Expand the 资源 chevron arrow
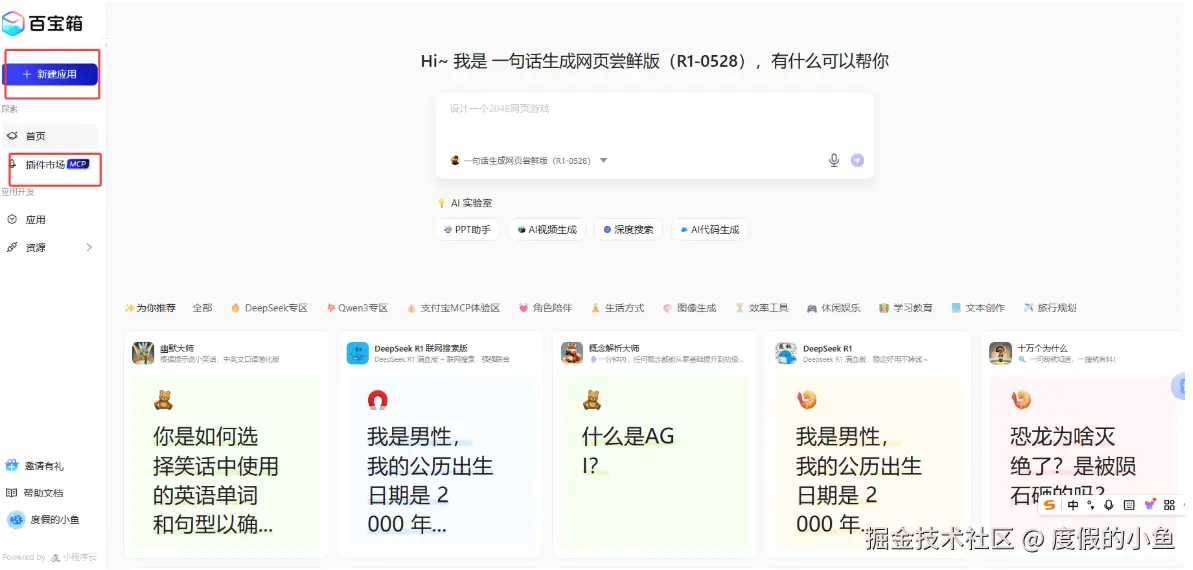Image resolution: width=1193 pixels, height=570 pixels. (x=89, y=247)
